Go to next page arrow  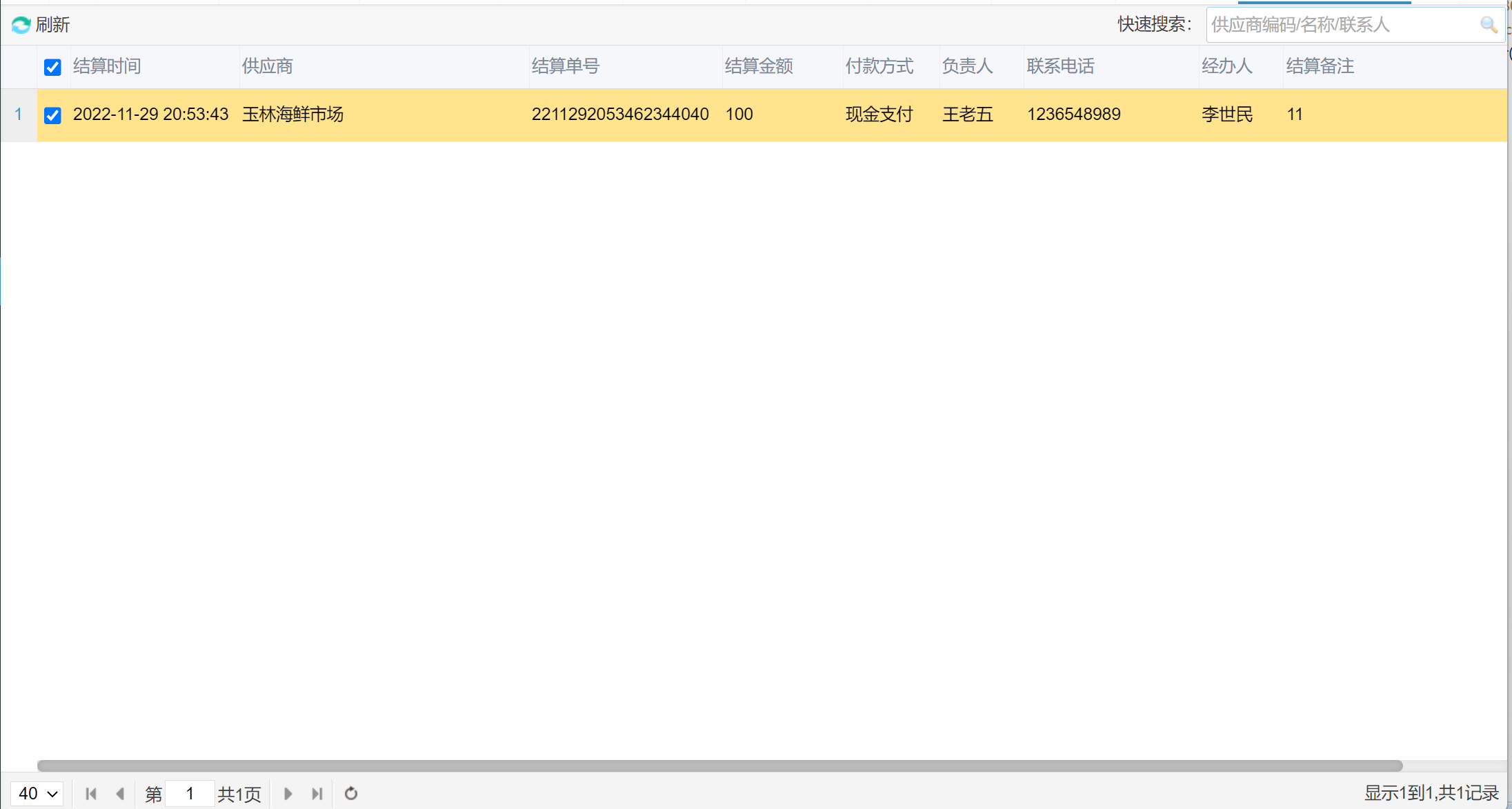coord(288,794)
